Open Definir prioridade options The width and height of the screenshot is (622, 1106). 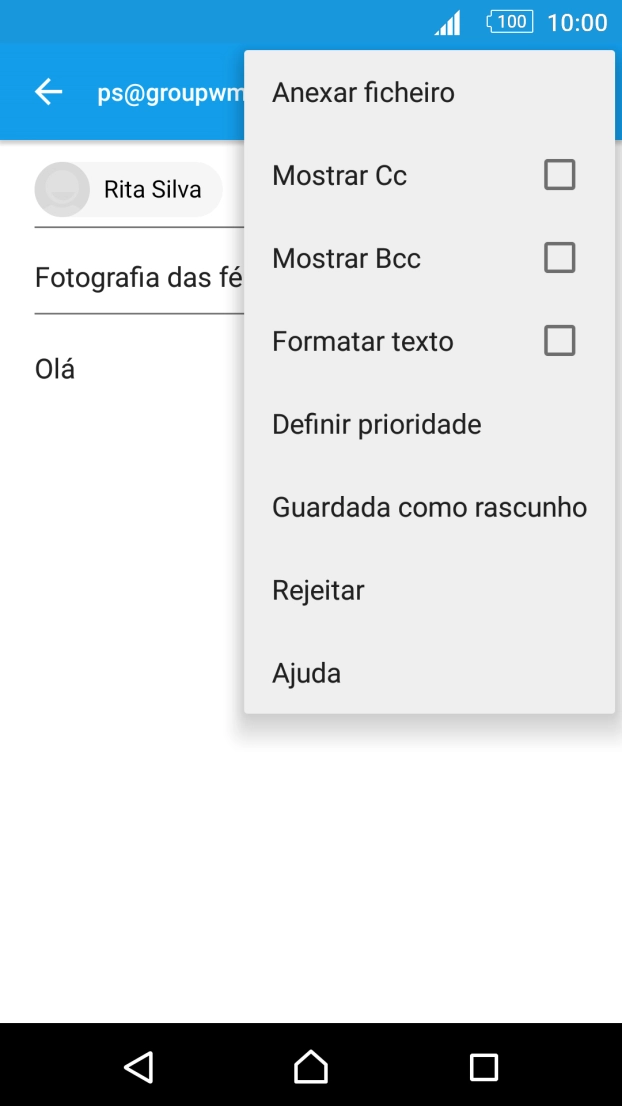[376, 424]
